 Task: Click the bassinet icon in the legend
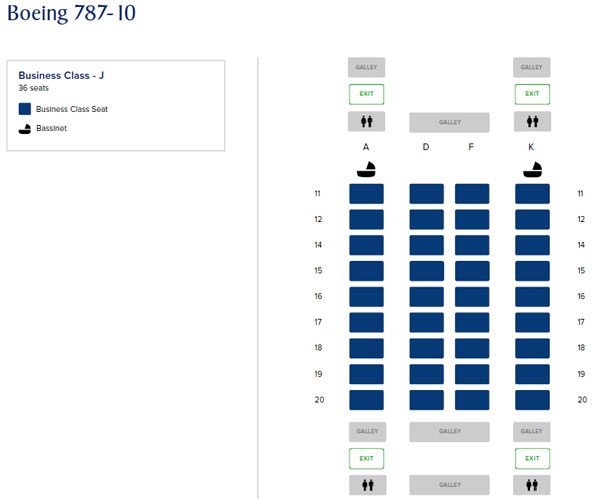25,129
